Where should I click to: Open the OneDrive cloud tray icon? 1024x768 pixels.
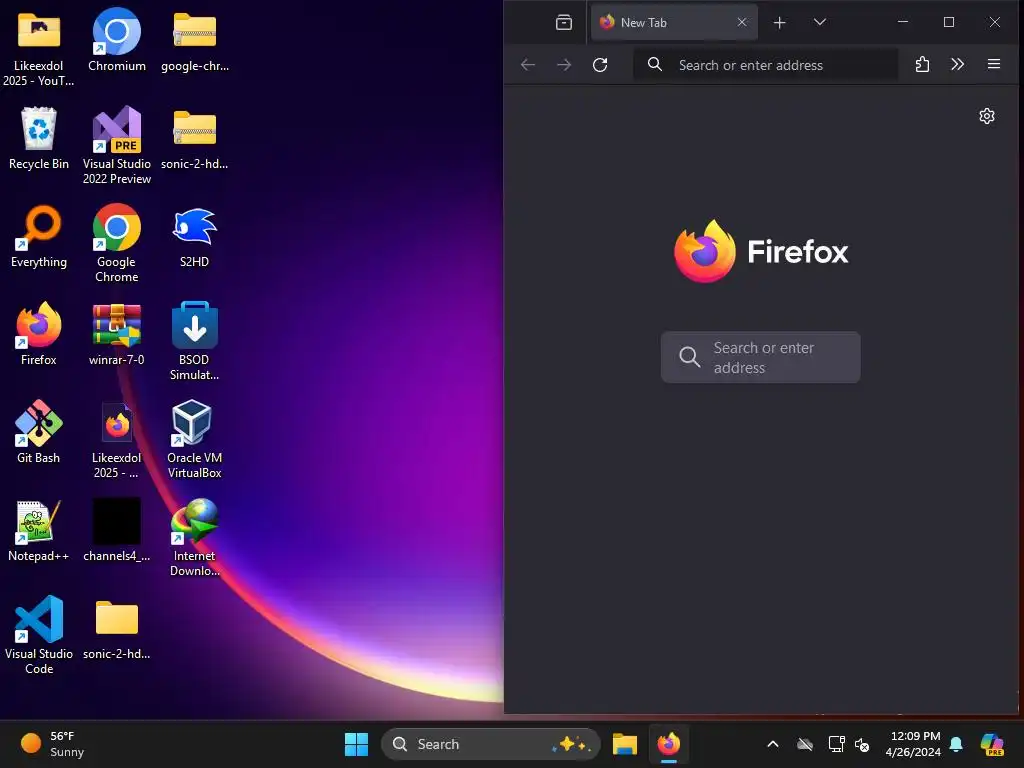[x=805, y=744]
